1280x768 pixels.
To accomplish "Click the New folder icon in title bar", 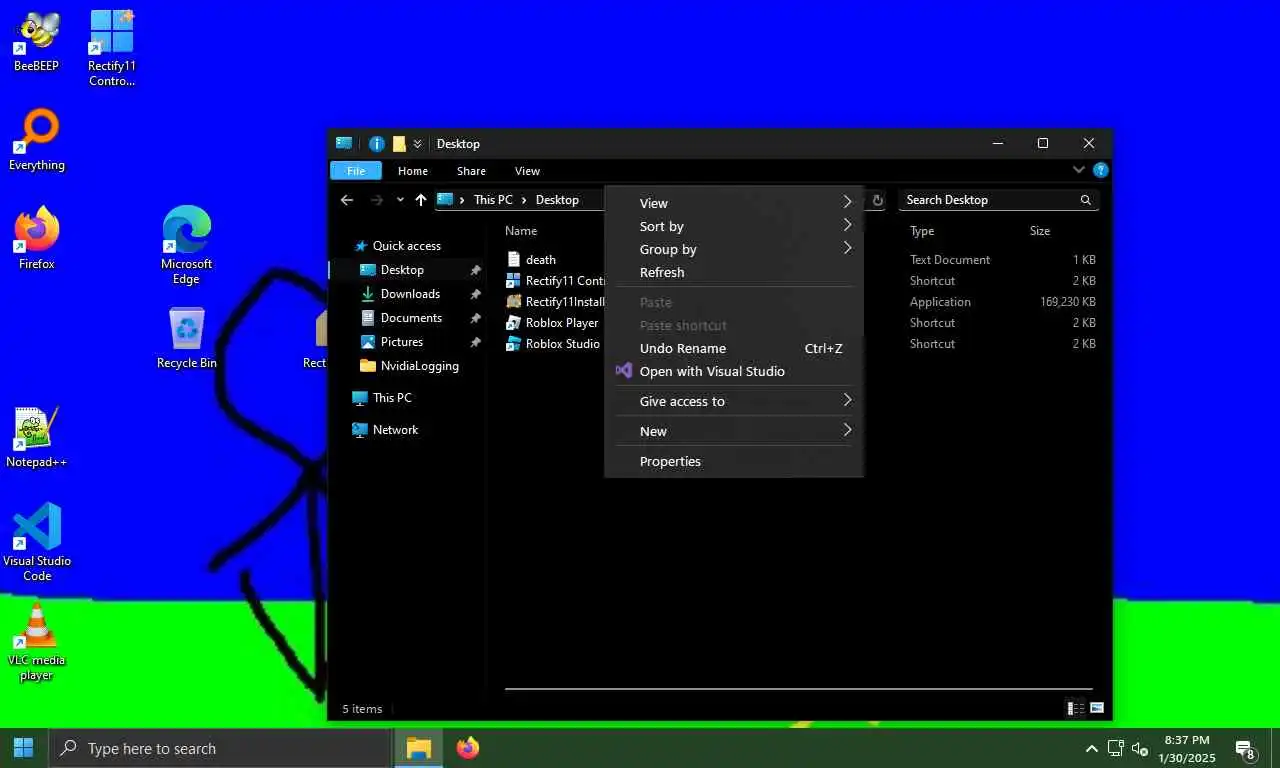I will click(x=399, y=143).
